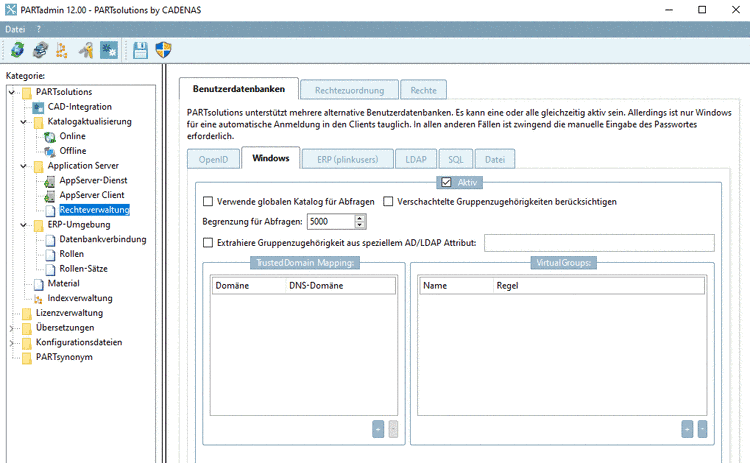Select Rechteverwaltung in the tree
This screenshot has height=463, width=750.
pos(94,209)
